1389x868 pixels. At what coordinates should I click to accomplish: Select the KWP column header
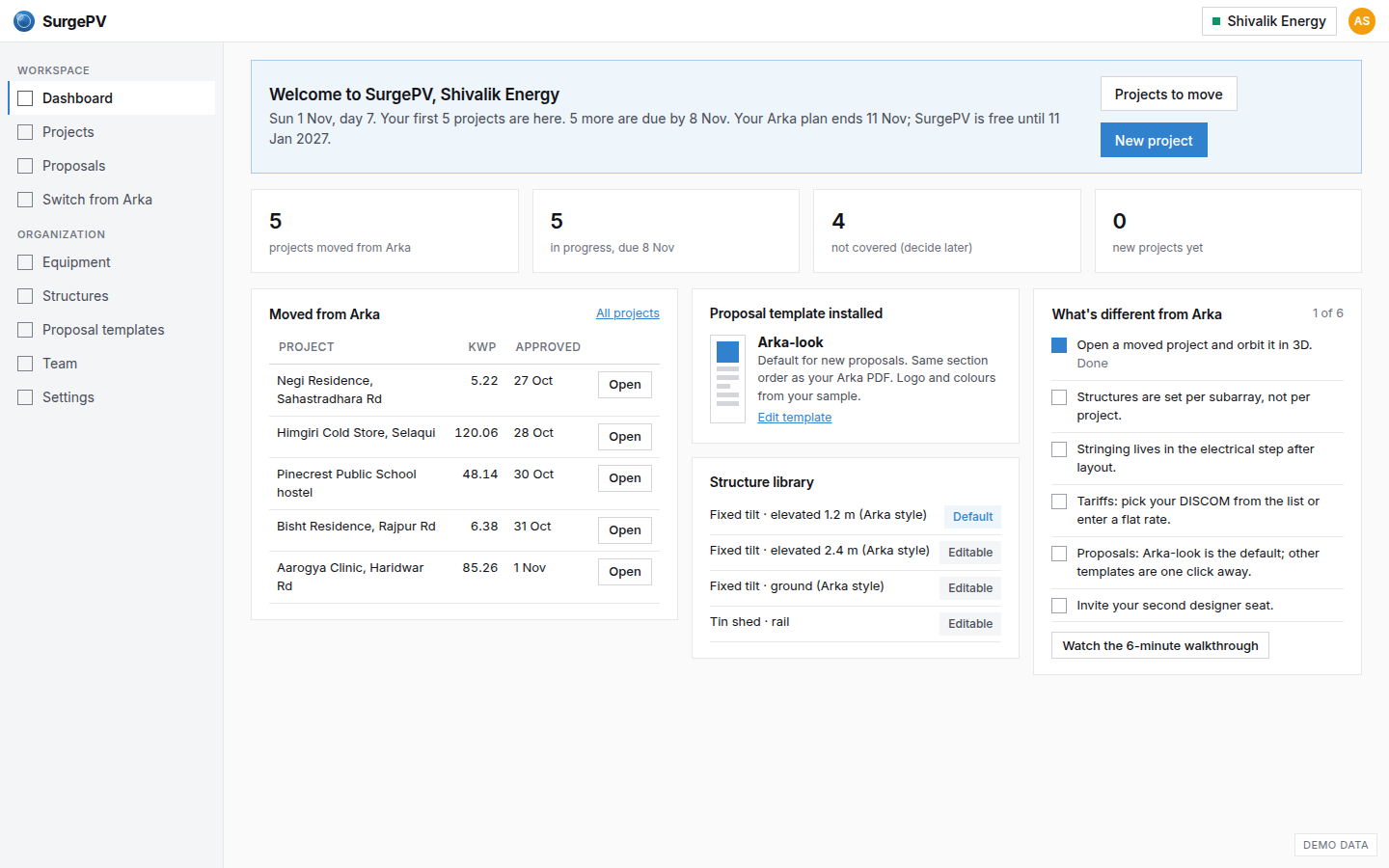(x=482, y=347)
